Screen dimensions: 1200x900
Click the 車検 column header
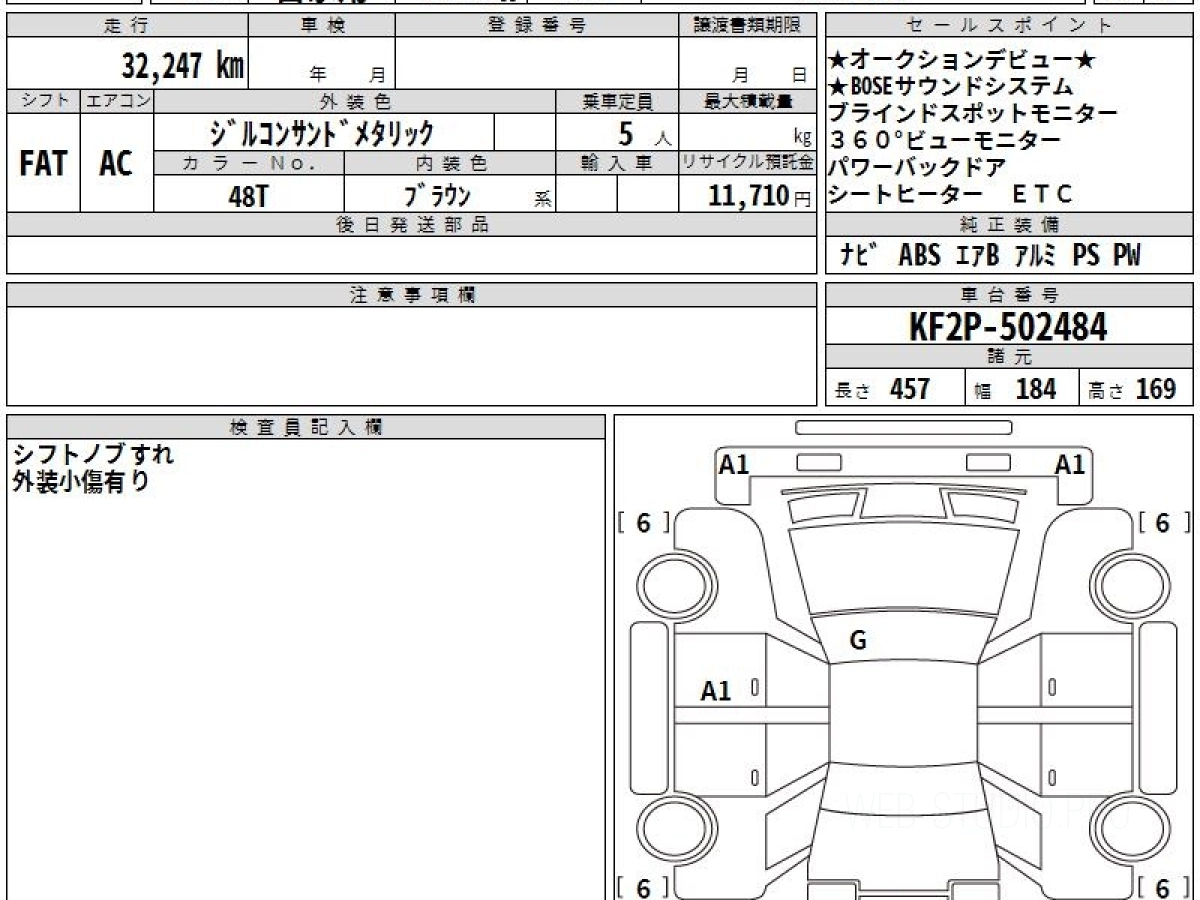[322, 26]
